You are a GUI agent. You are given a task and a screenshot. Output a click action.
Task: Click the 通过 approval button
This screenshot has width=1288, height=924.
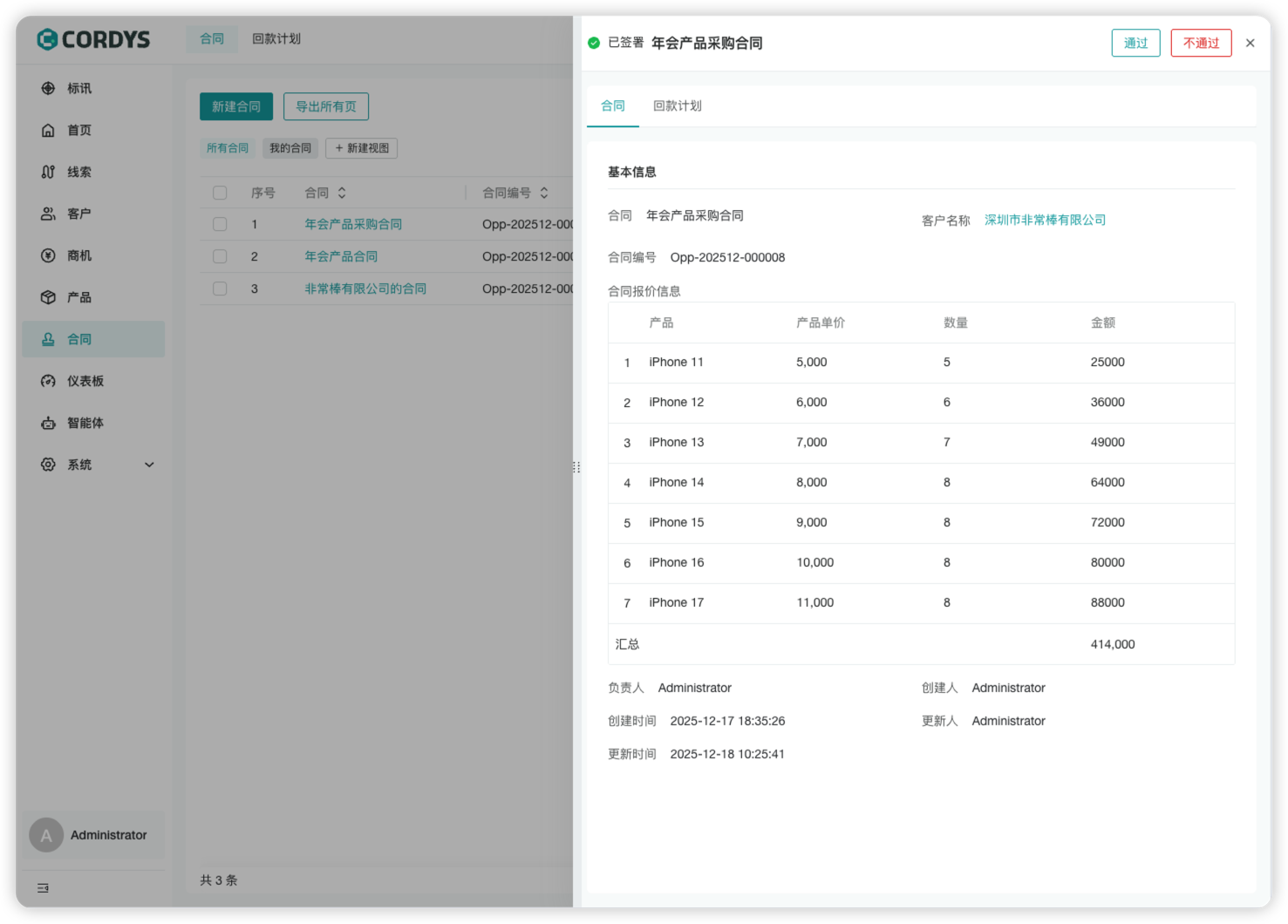pos(1135,42)
